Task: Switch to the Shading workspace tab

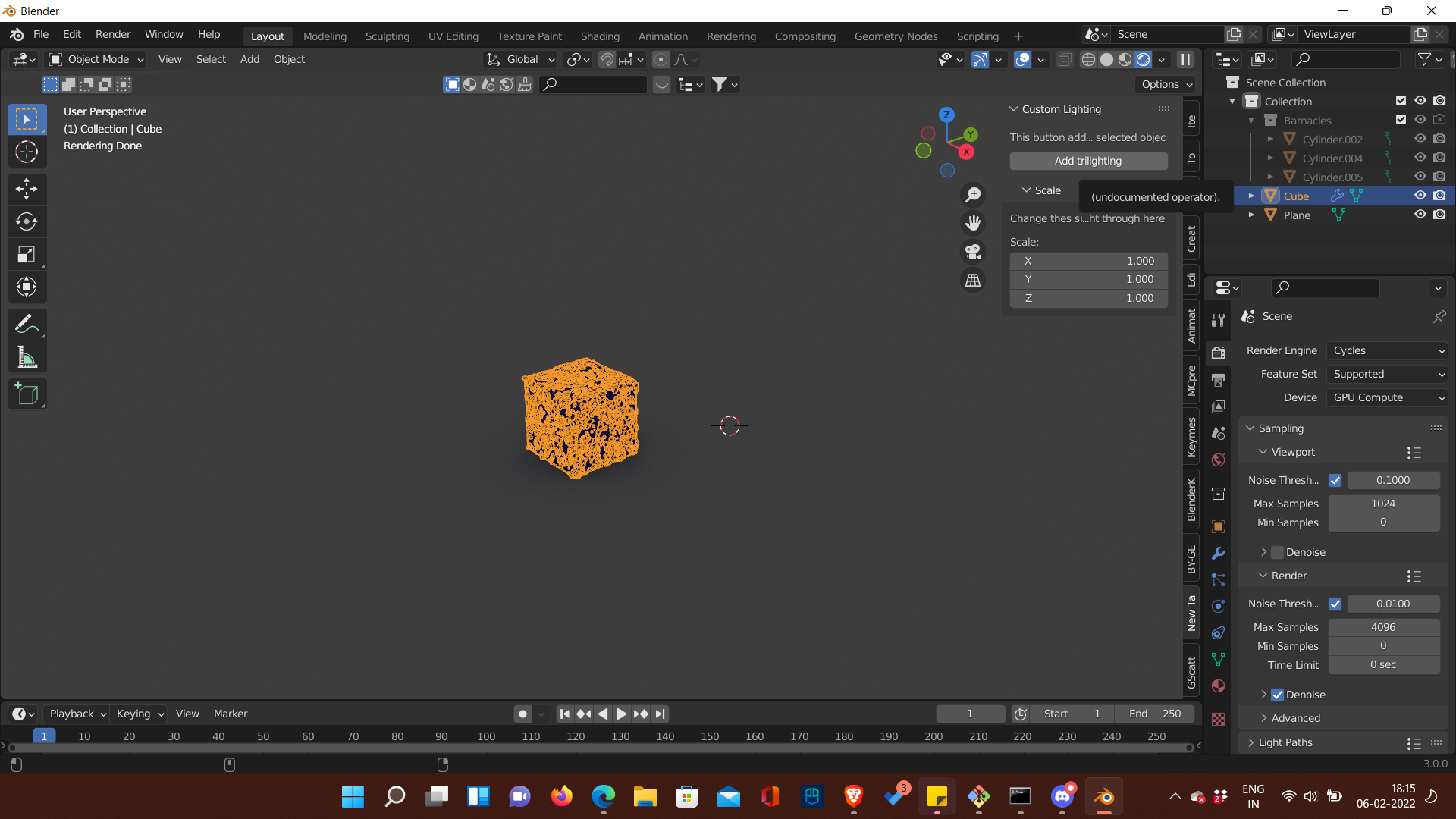Action: coord(600,36)
